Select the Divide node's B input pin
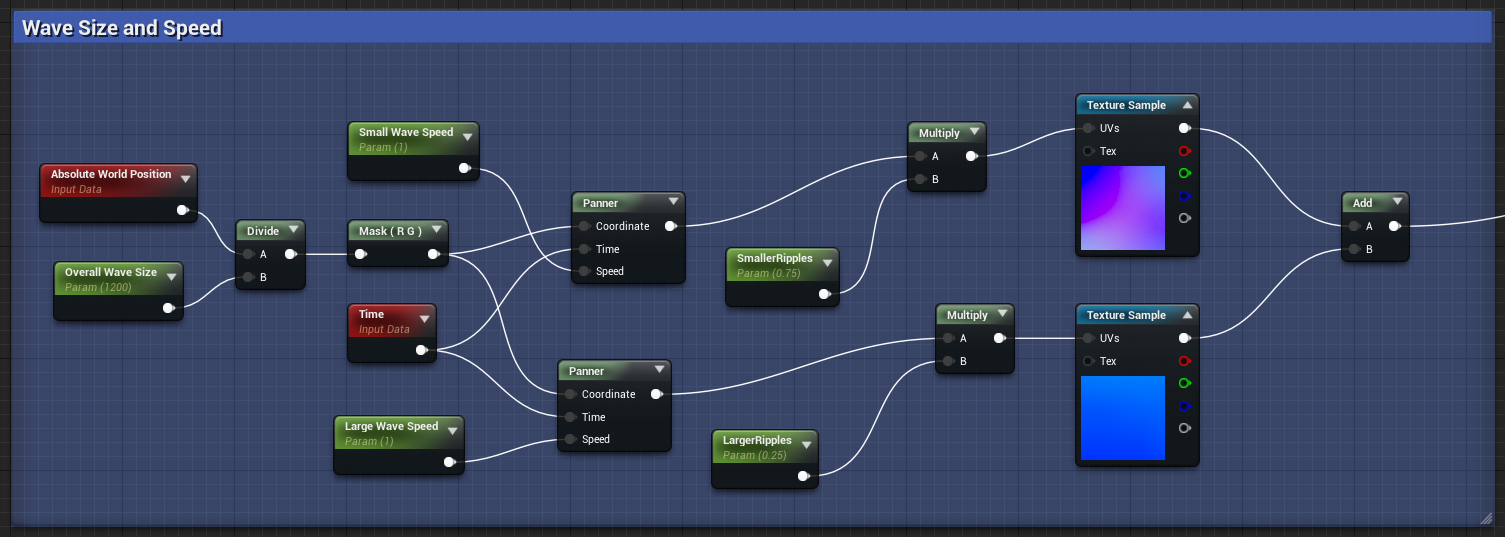Image resolution: width=1505 pixels, height=537 pixels. pos(247,277)
